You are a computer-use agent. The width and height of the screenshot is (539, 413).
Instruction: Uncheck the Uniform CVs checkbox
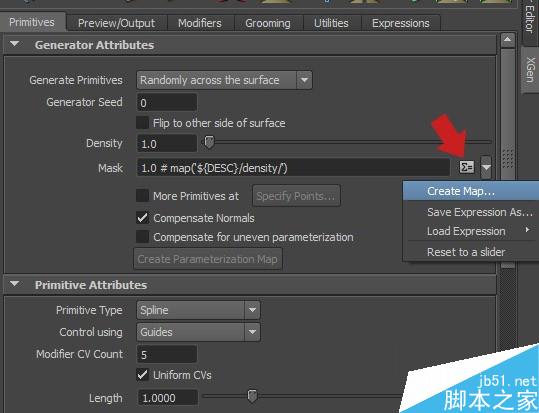(x=142, y=374)
